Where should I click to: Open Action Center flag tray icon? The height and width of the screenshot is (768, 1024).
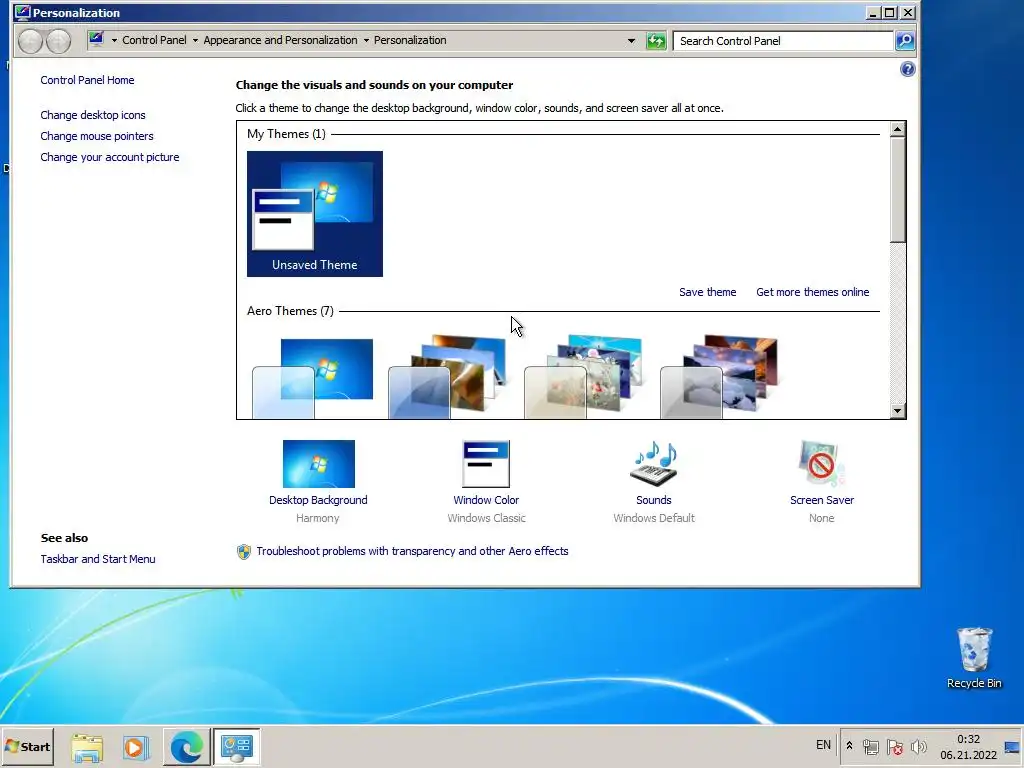click(895, 746)
